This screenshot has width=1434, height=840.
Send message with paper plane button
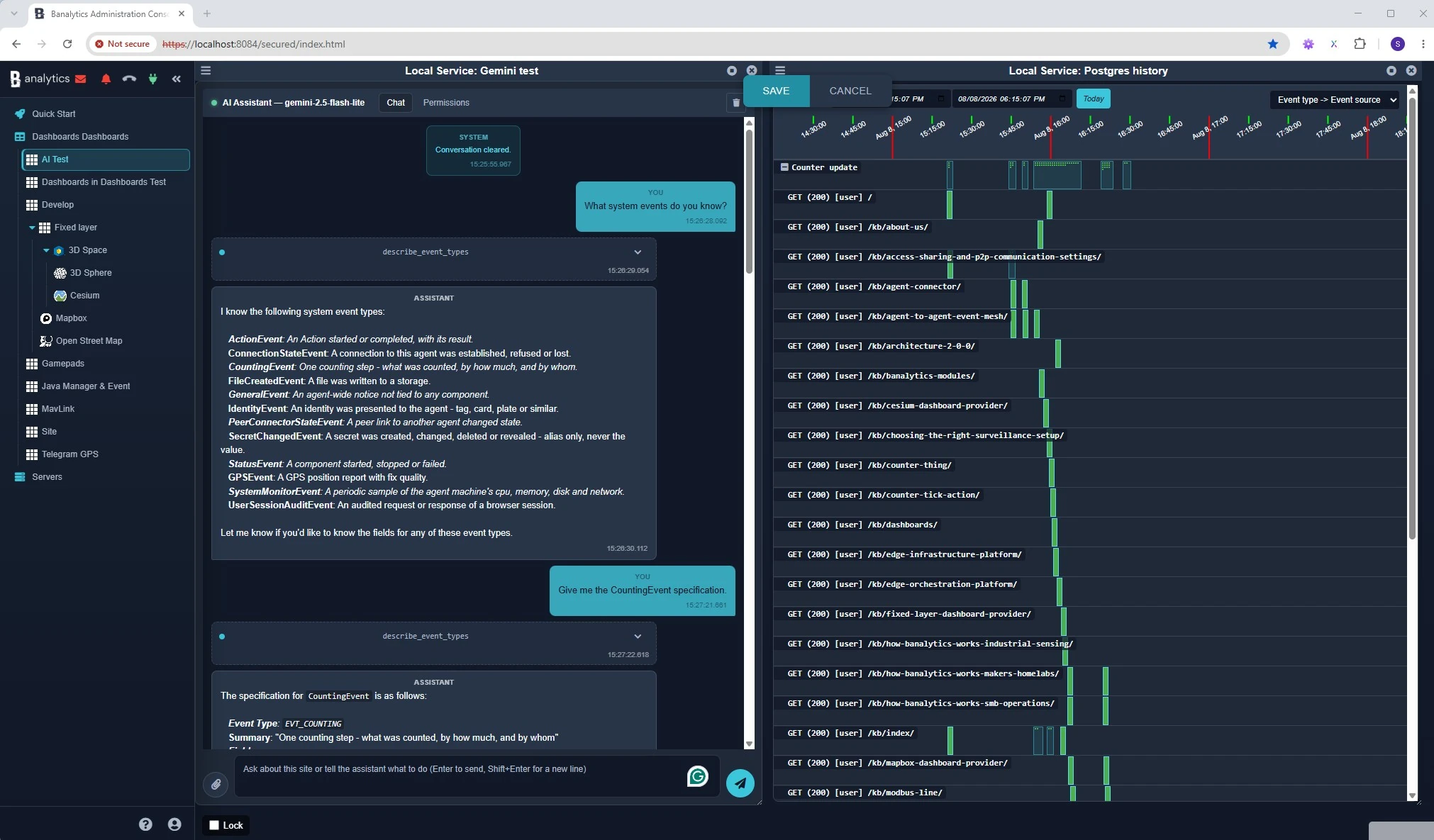click(740, 783)
